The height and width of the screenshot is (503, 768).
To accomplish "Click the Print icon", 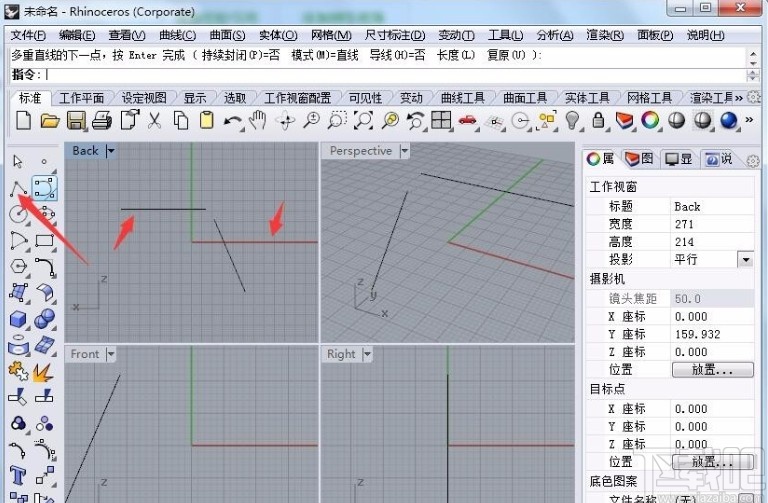I will coord(102,120).
